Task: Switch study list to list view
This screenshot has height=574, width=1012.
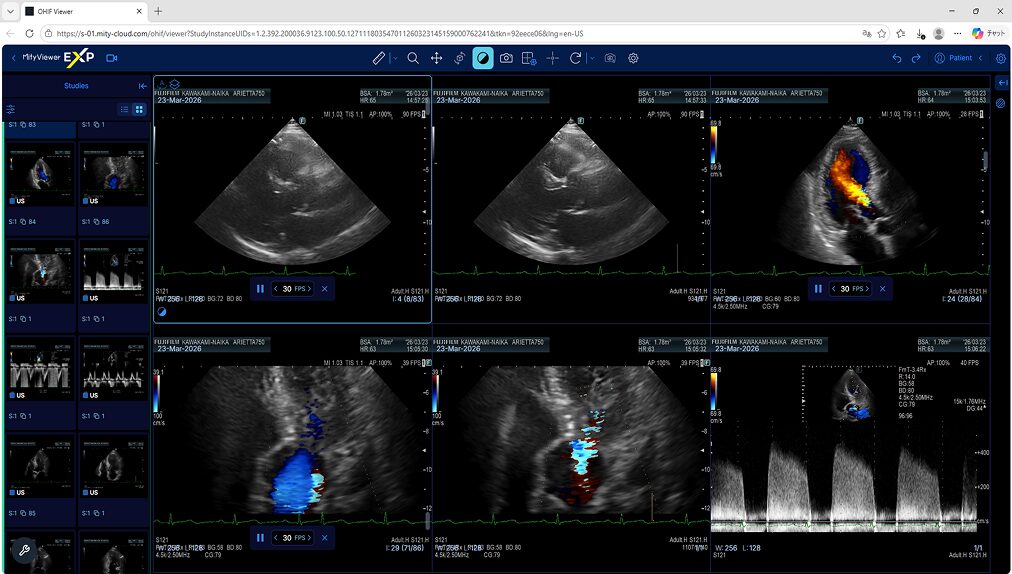Action: (125, 110)
